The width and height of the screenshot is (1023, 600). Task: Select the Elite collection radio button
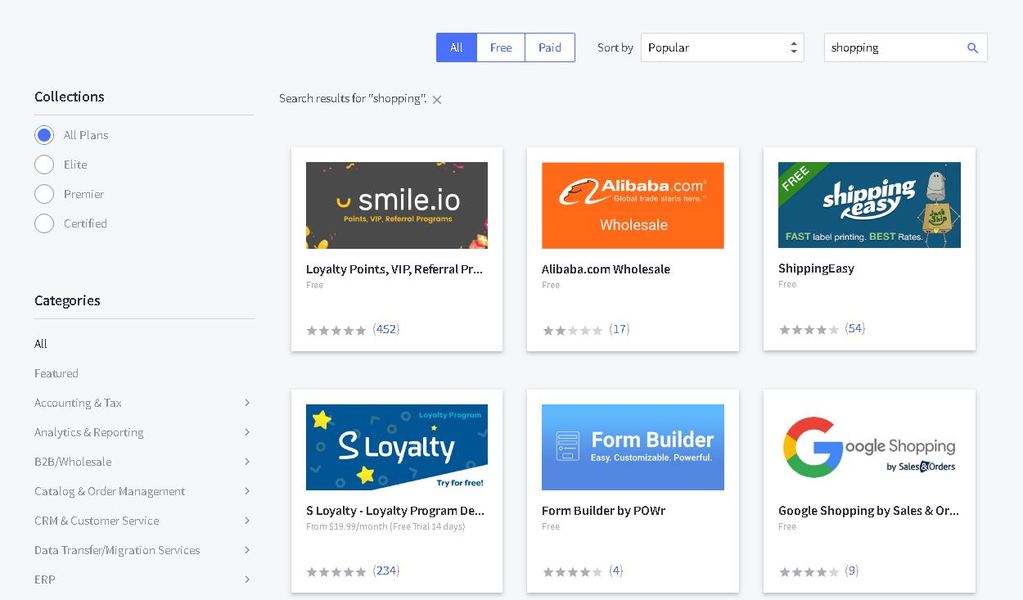(x=44, y=164)
